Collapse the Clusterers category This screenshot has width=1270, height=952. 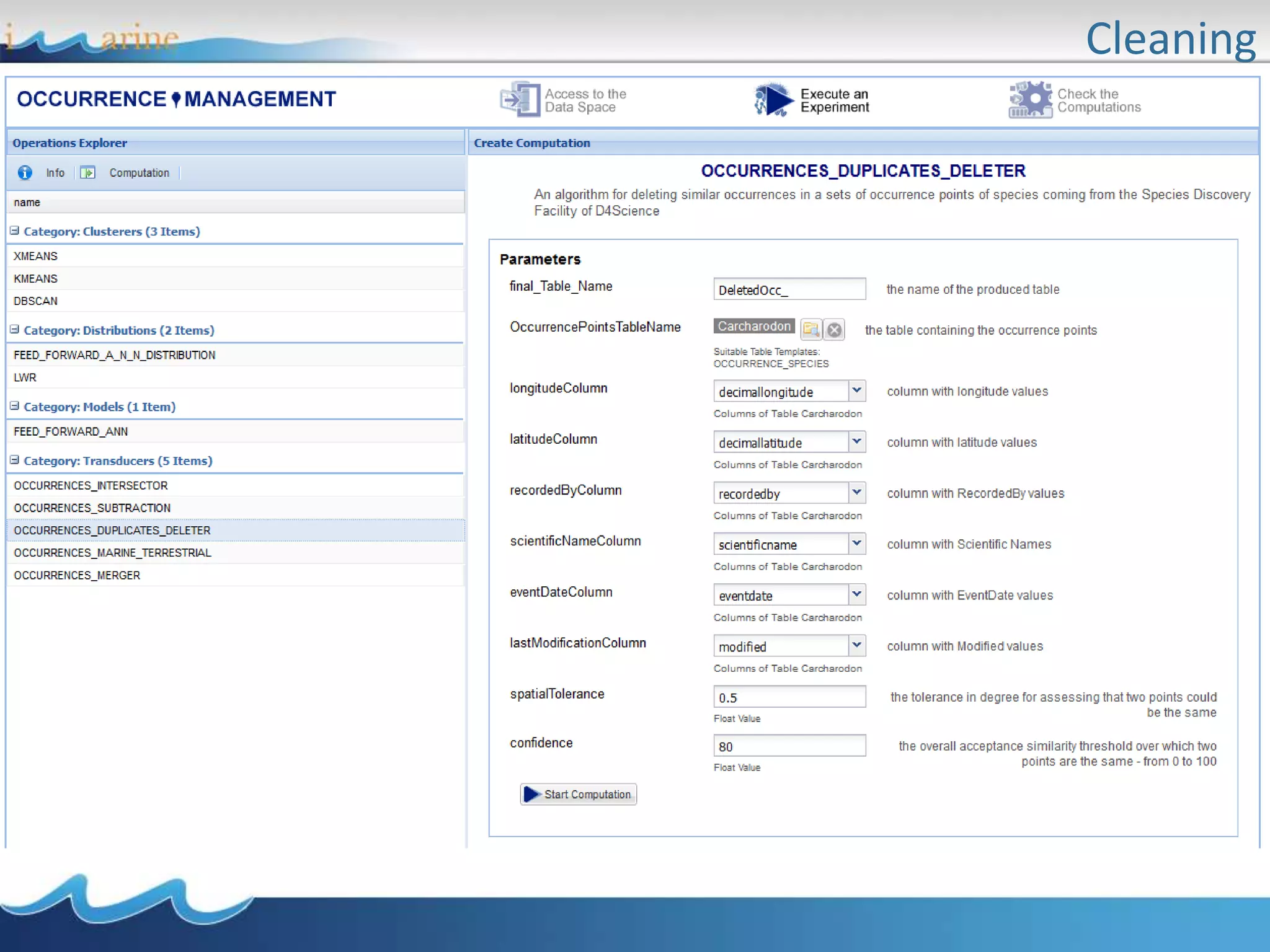[x=14, y=231]
